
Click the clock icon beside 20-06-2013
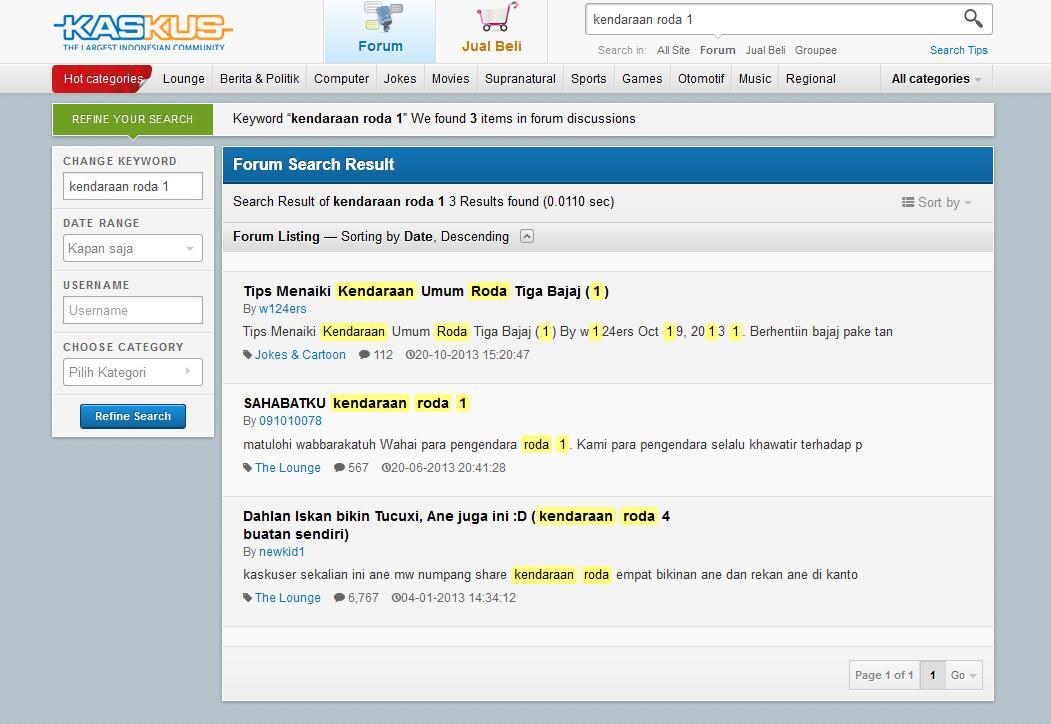point(385,467)
